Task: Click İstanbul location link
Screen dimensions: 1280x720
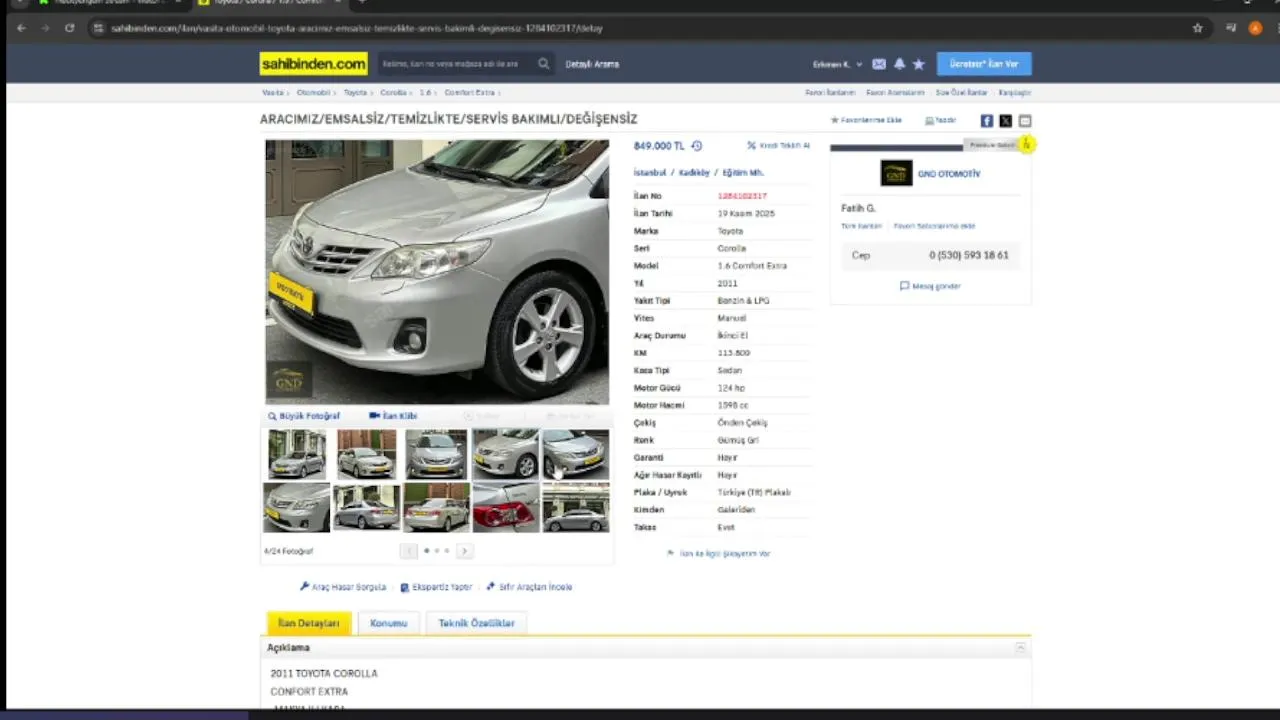Action: pos(649,173)
